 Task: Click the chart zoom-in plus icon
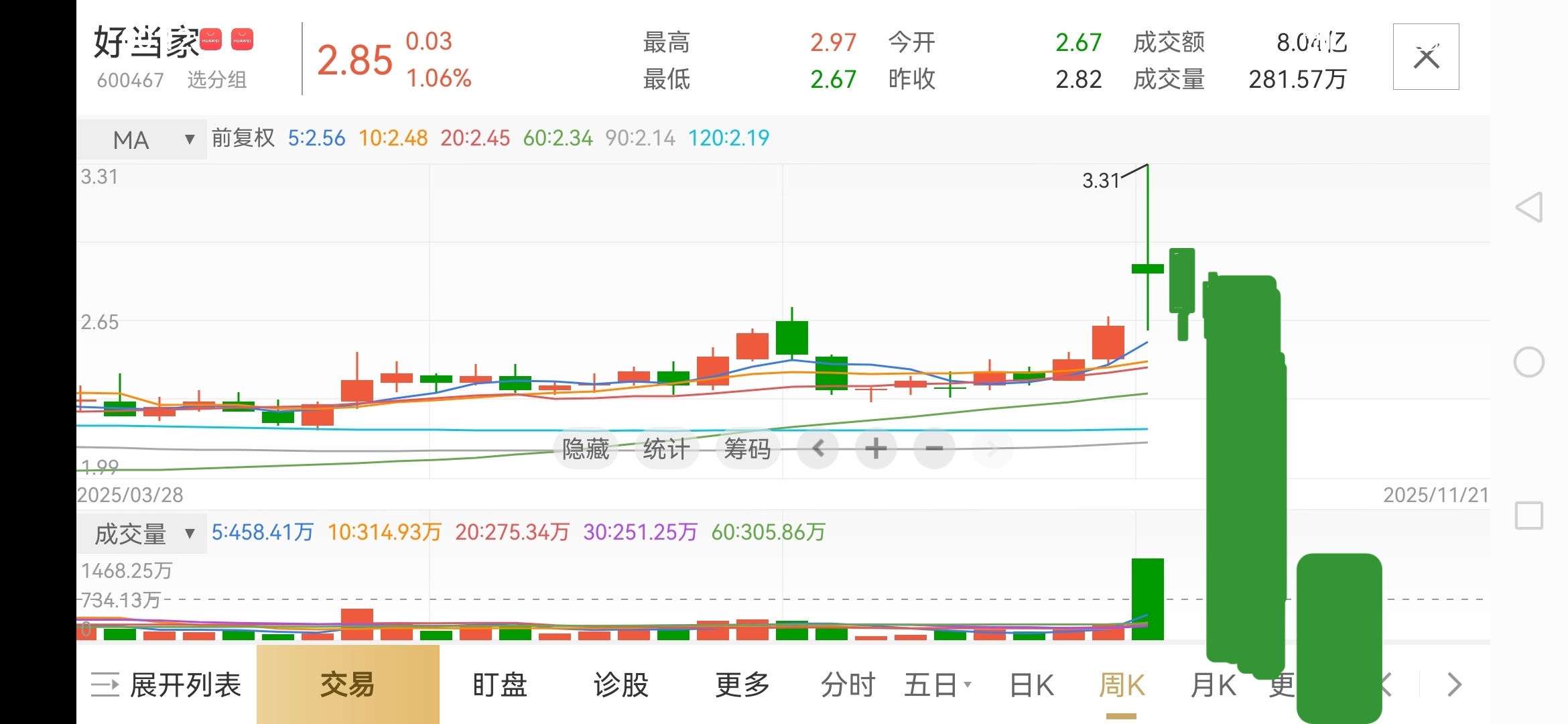(876, 448)
